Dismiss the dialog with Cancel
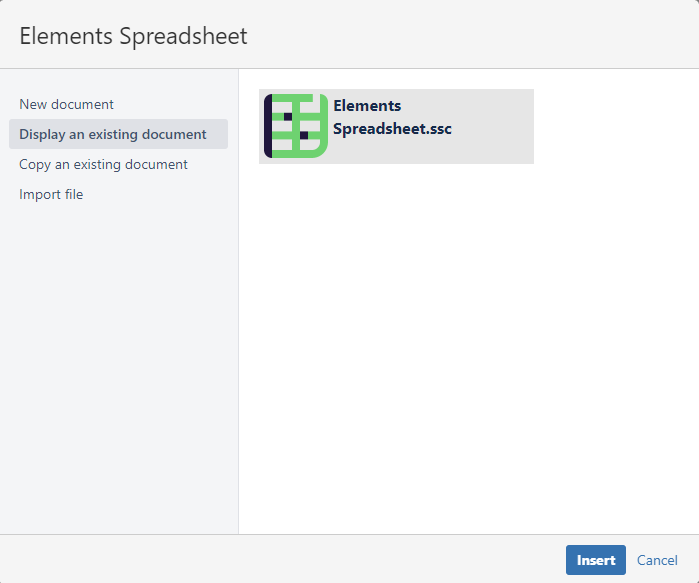This screenshot has width=699, height=583. point(657,560)
